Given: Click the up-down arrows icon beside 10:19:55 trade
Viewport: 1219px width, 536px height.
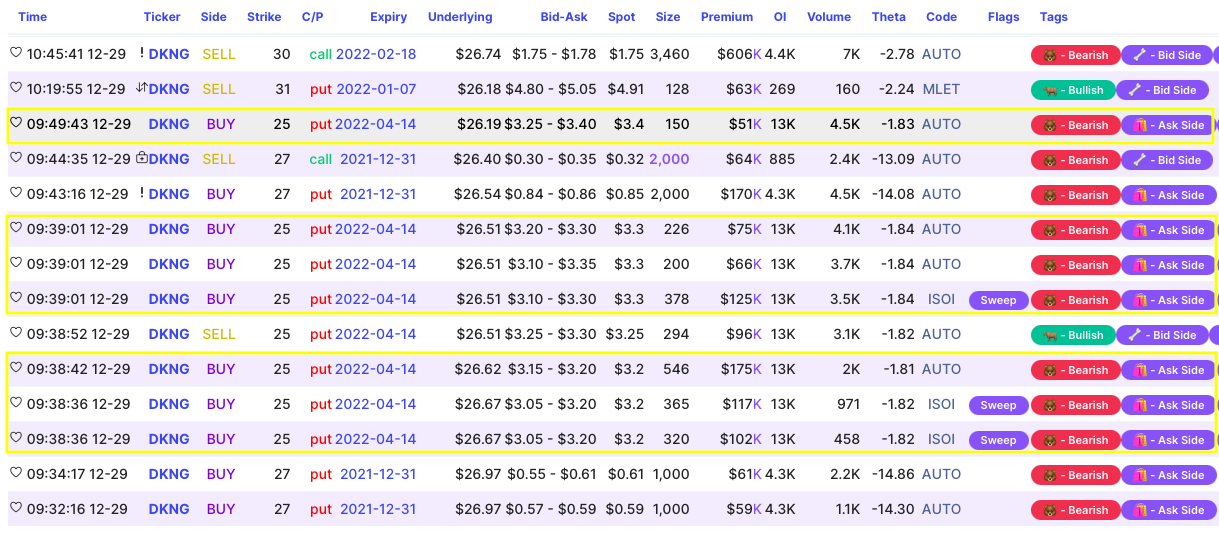Looking at the screenshot, I should [141, 88].
